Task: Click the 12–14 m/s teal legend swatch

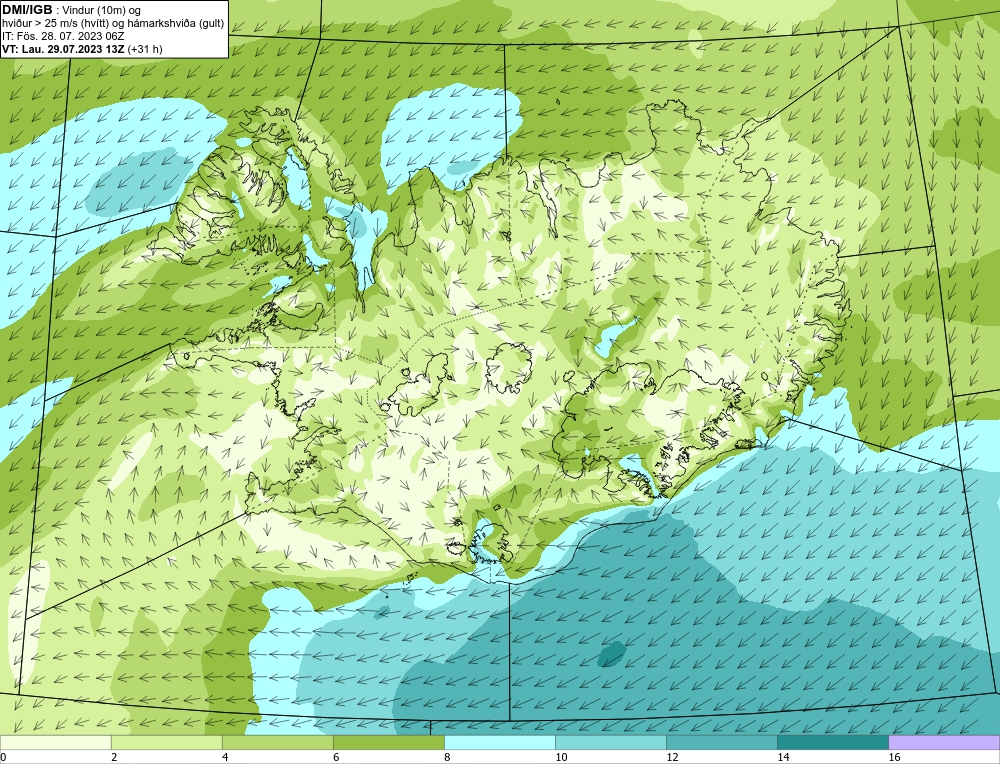Action: click(x=721, y=742)
